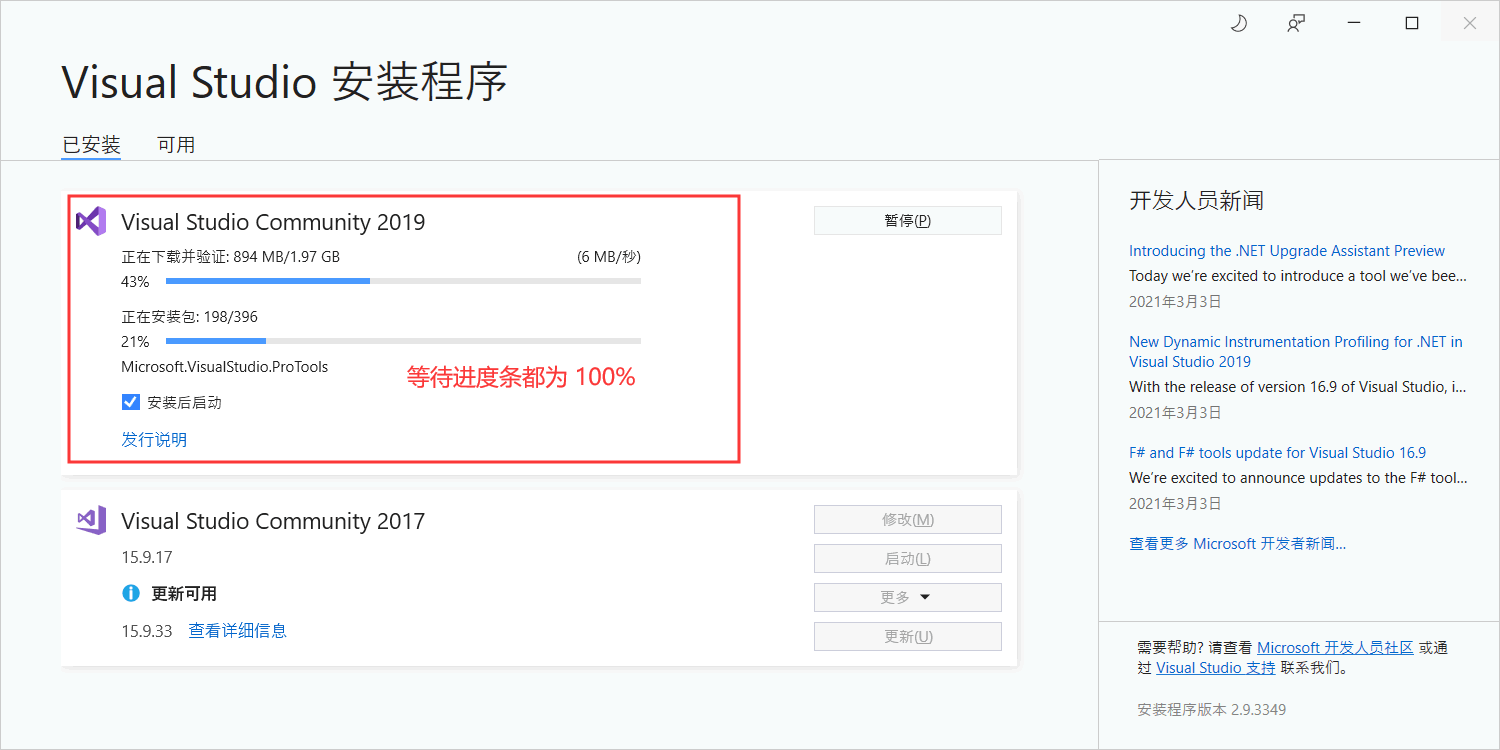Image resolution: width=1500 pixels, height=750 pixels.
Task: Open the Visual Studio 支持 link
Action: 1215,668
